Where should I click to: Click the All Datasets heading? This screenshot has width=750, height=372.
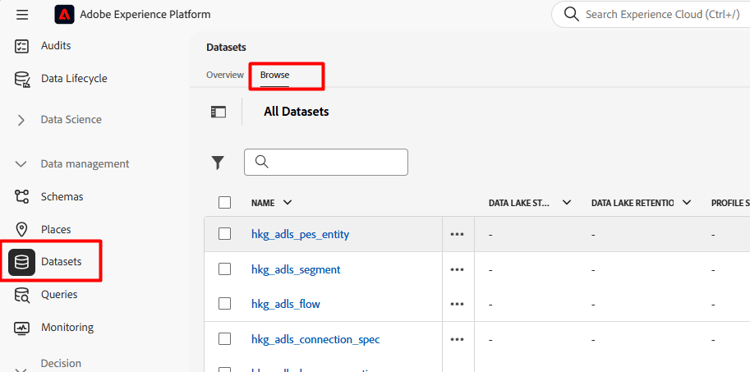tap(296, 112)
